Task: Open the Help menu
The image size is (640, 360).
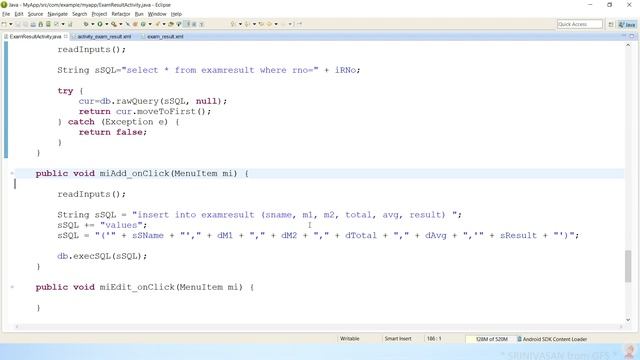Action: [176, 14]
